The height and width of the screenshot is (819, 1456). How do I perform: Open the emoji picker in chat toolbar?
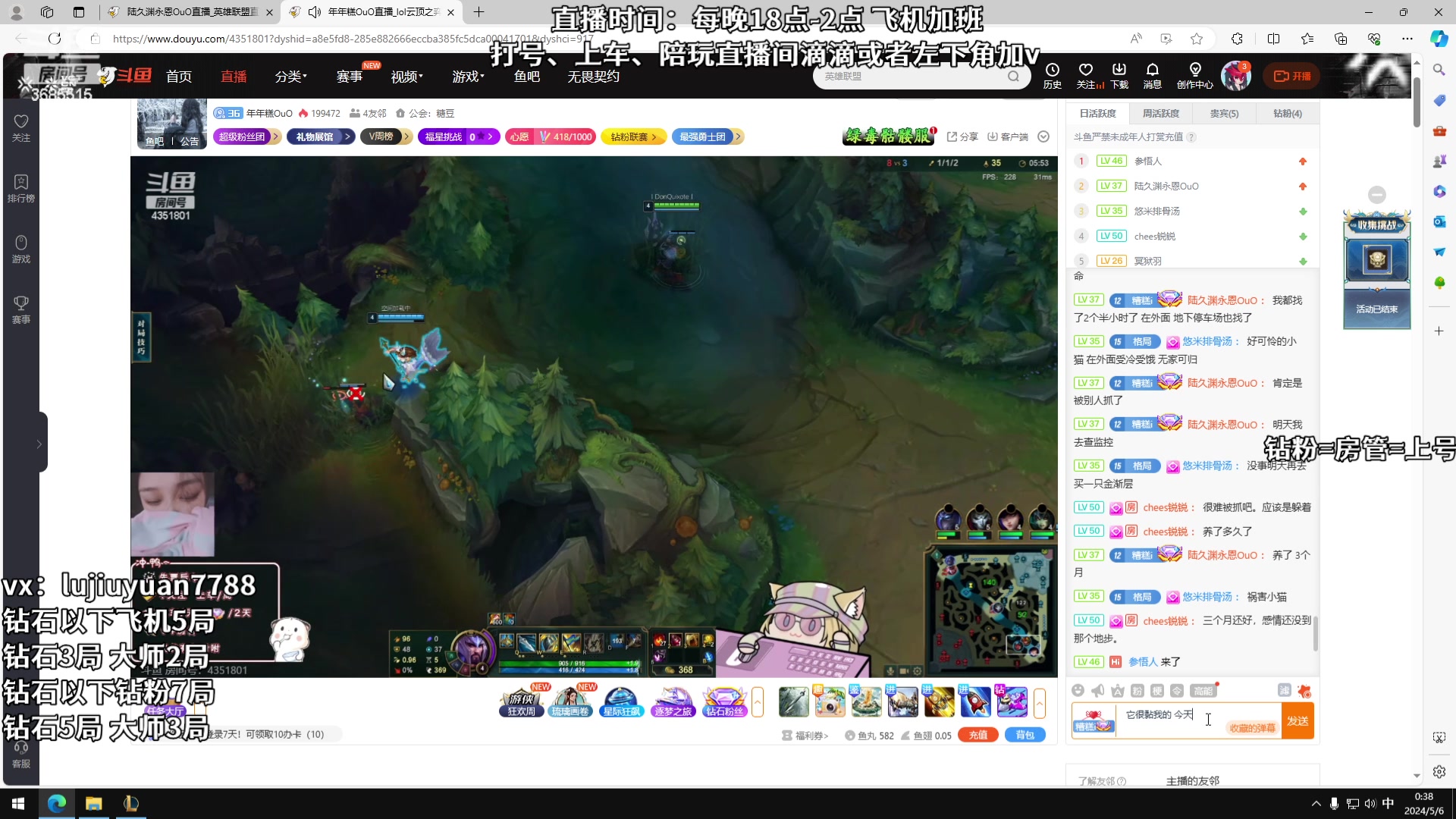pyautogui.click(x=1078, y=690)
